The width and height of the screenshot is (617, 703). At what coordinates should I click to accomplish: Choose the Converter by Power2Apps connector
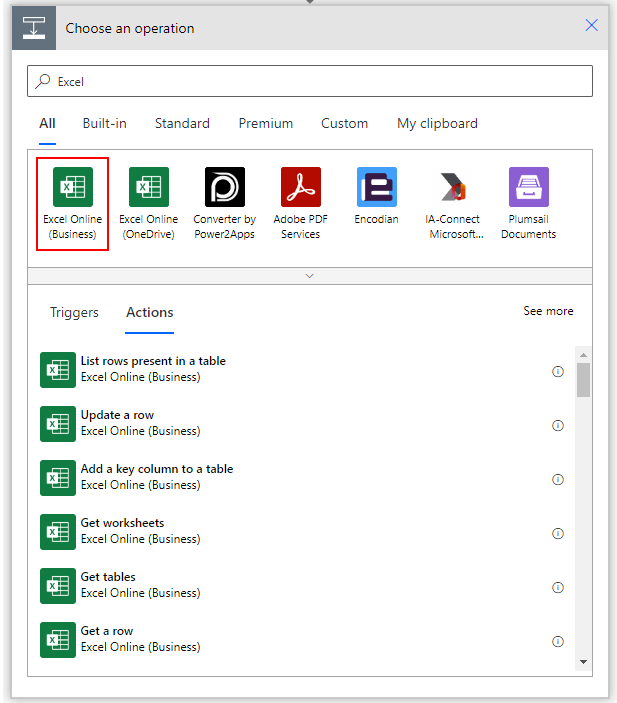pos(224,187)
